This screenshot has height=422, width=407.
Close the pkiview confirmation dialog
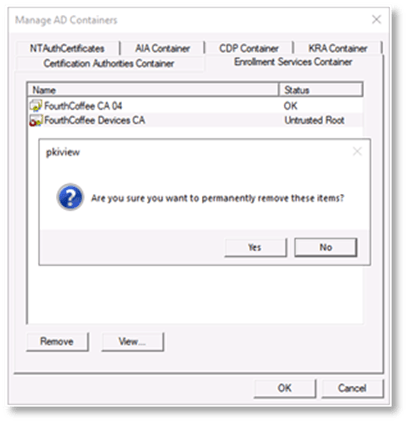pyautogui.click(x=357, y=152)
